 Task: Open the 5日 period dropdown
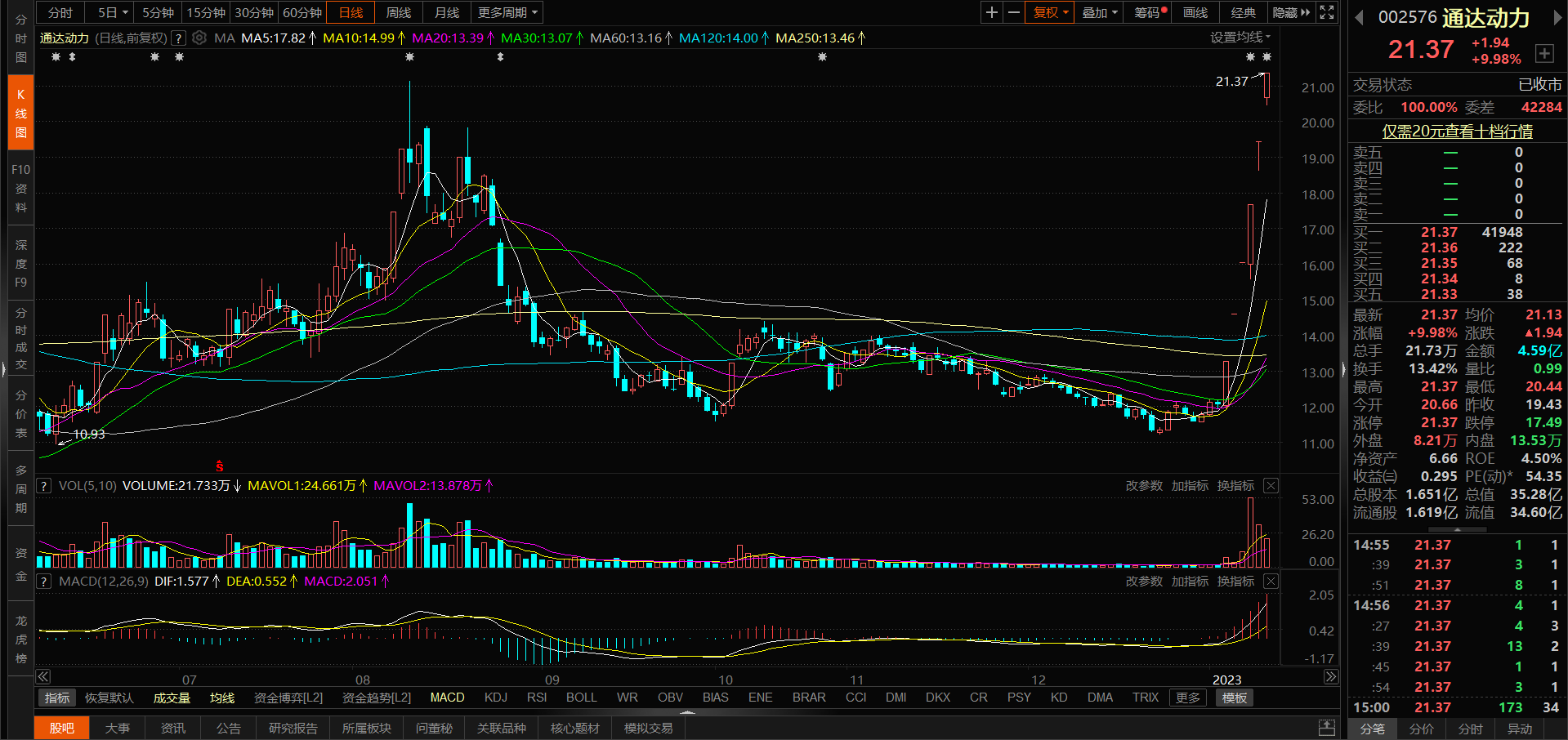coord(113,12)
